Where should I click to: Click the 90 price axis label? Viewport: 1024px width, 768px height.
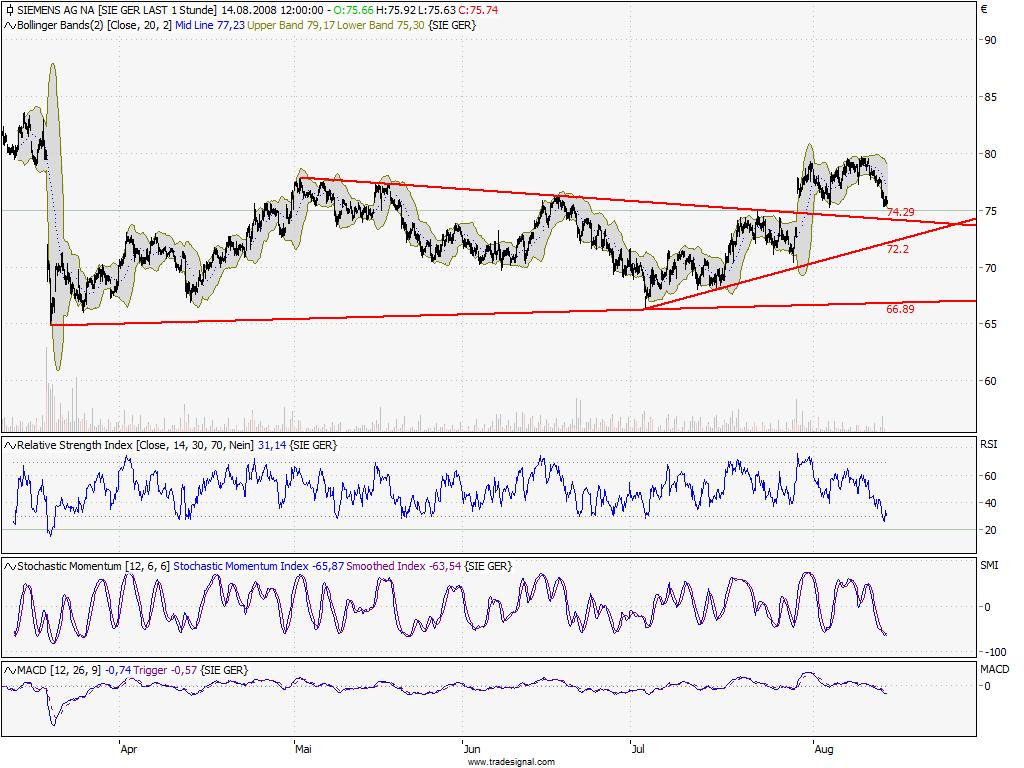[991, 40]
